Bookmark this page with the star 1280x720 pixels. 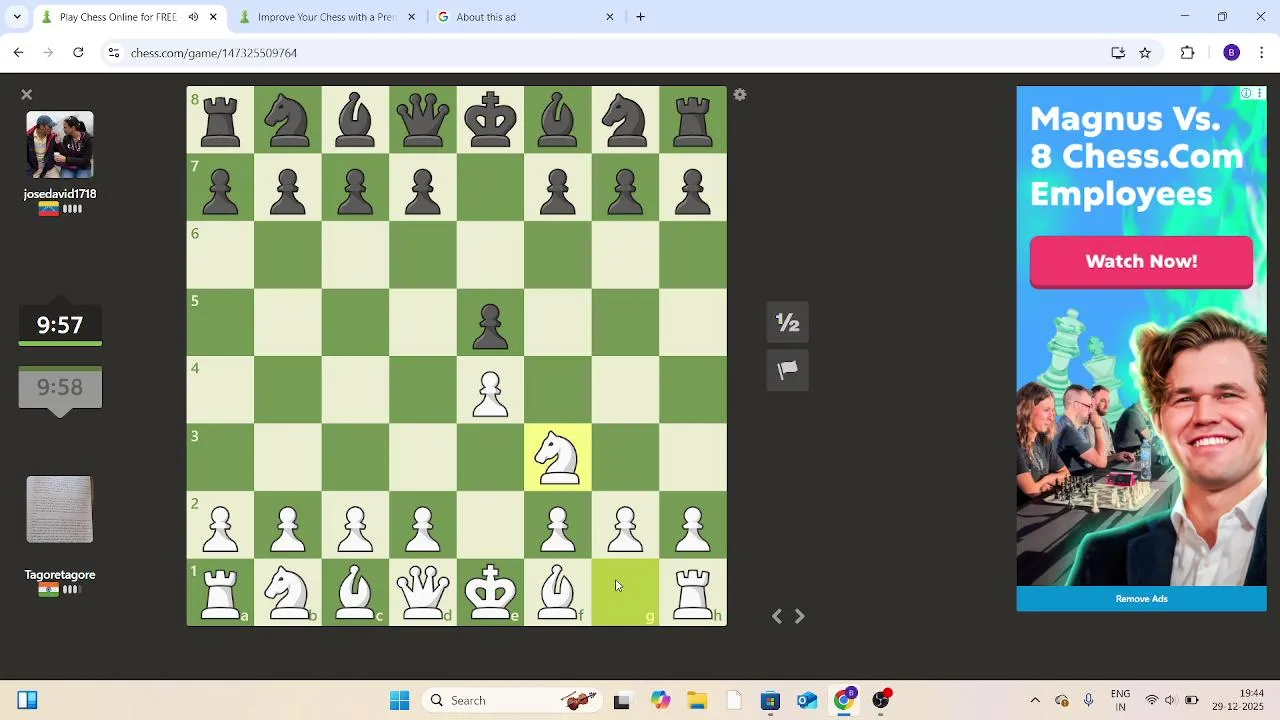(x=1145, y=53)
